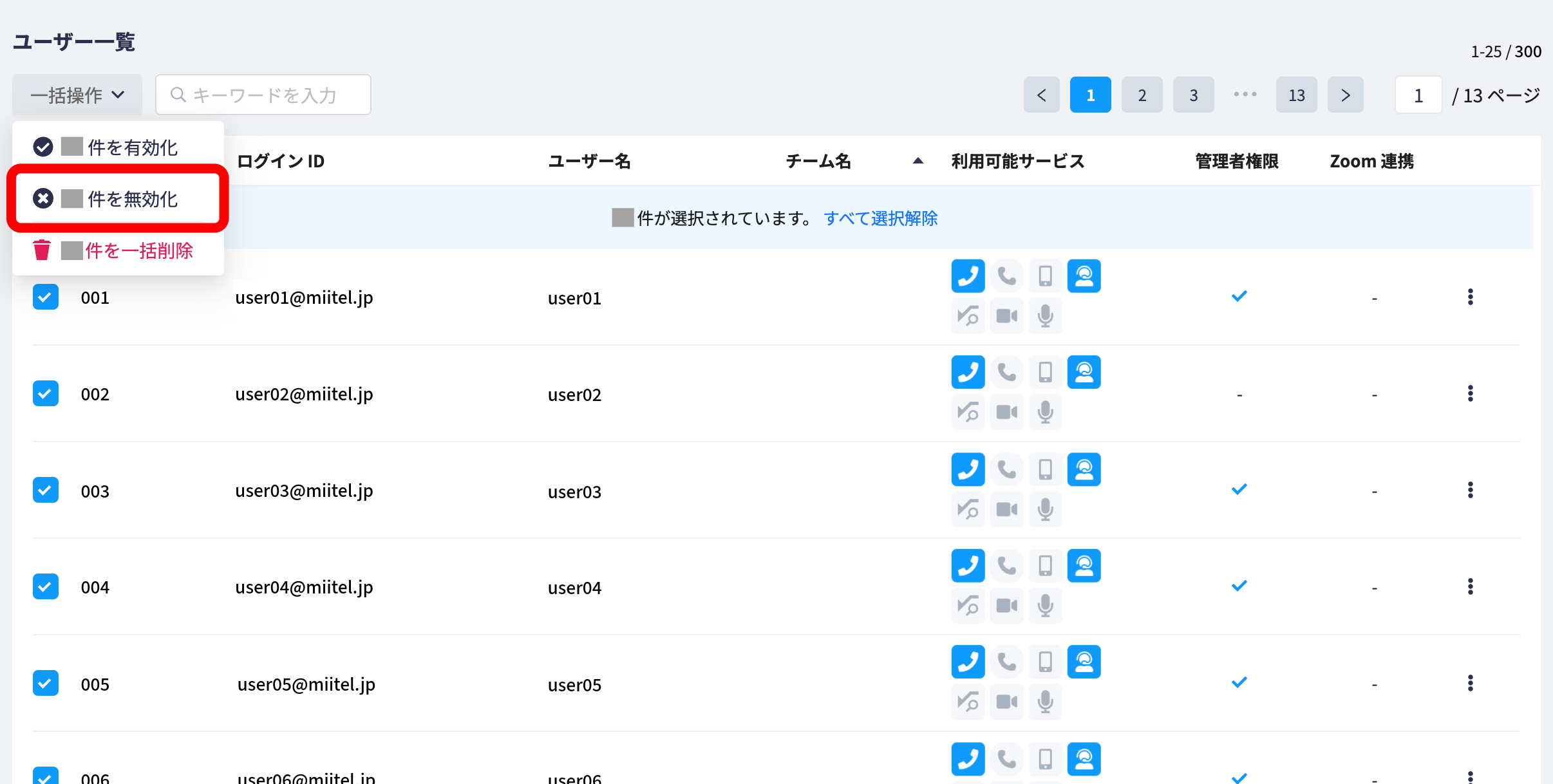The height and width of the screenshot is (784, 1553).
Task: Click the user name user02
Action: (x=574, y=395)
